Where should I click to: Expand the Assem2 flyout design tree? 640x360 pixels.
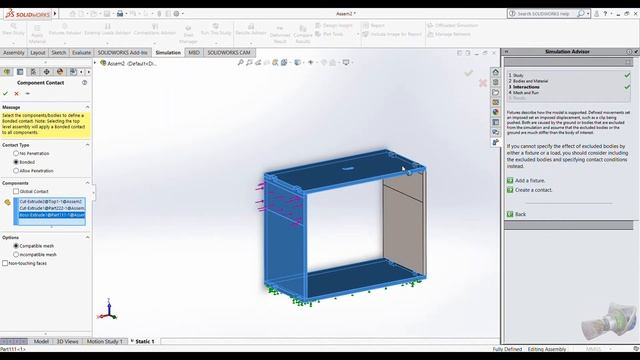coord(95,63)
